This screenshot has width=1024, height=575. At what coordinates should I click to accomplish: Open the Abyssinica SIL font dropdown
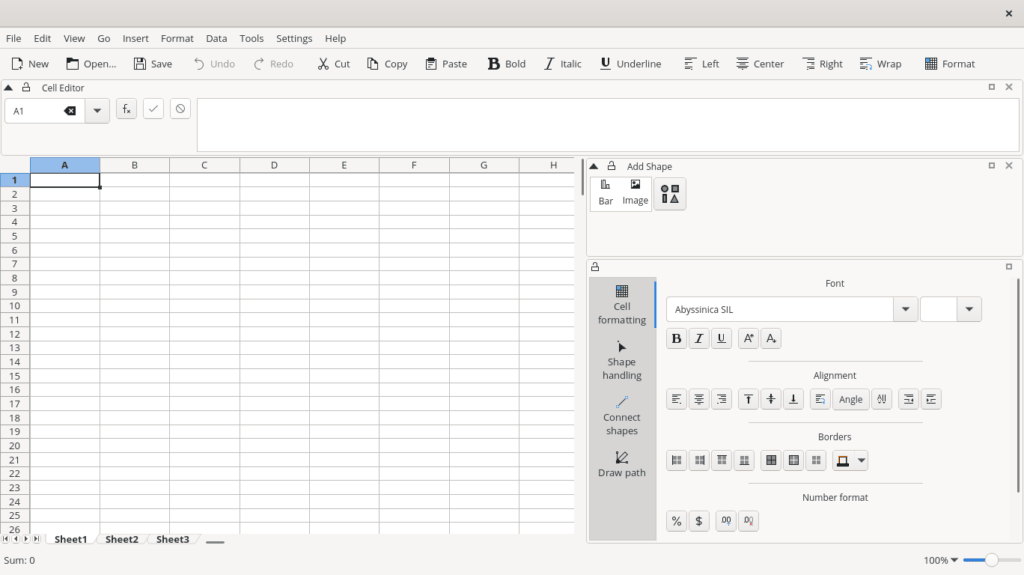click(905, 310)
